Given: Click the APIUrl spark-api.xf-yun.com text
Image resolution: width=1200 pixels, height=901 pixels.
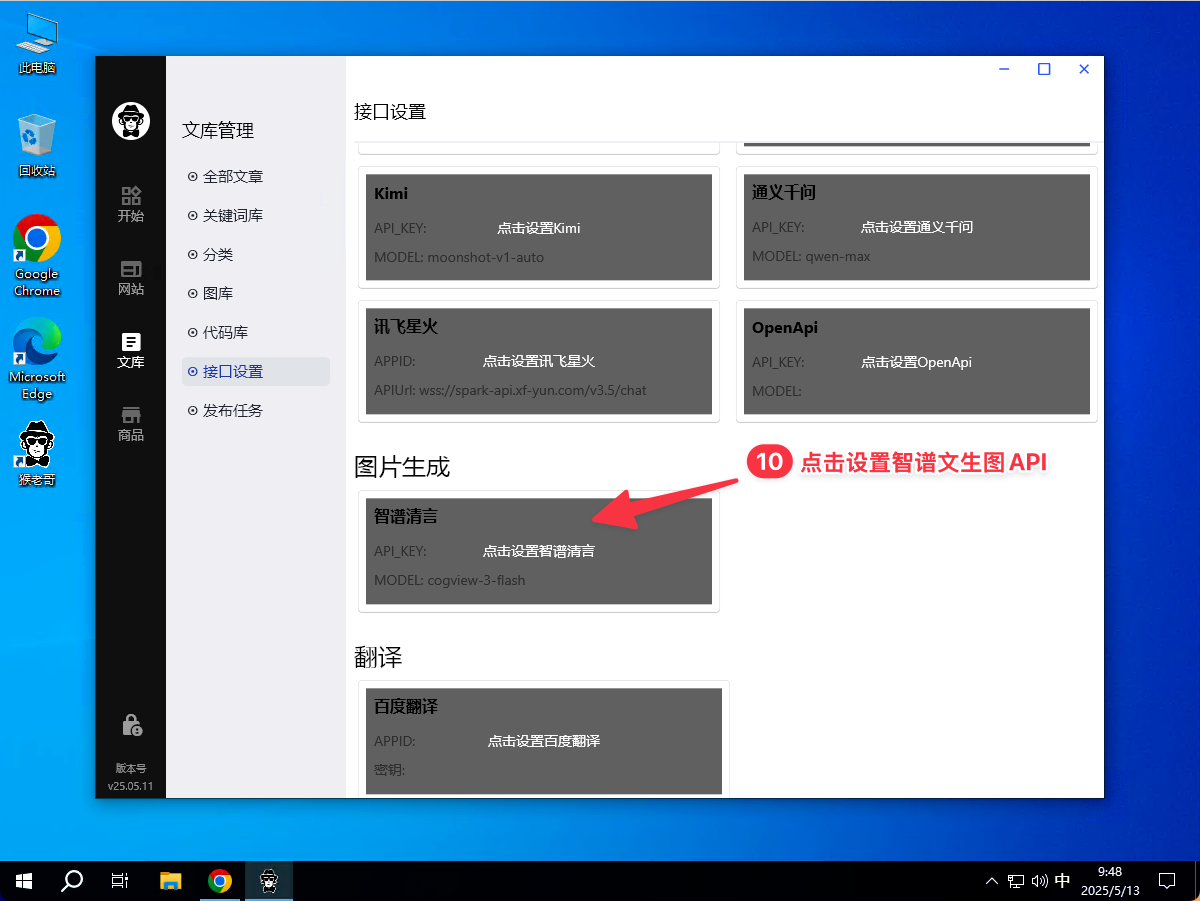Looking at the screenshot, I should [x=510, y=390].
